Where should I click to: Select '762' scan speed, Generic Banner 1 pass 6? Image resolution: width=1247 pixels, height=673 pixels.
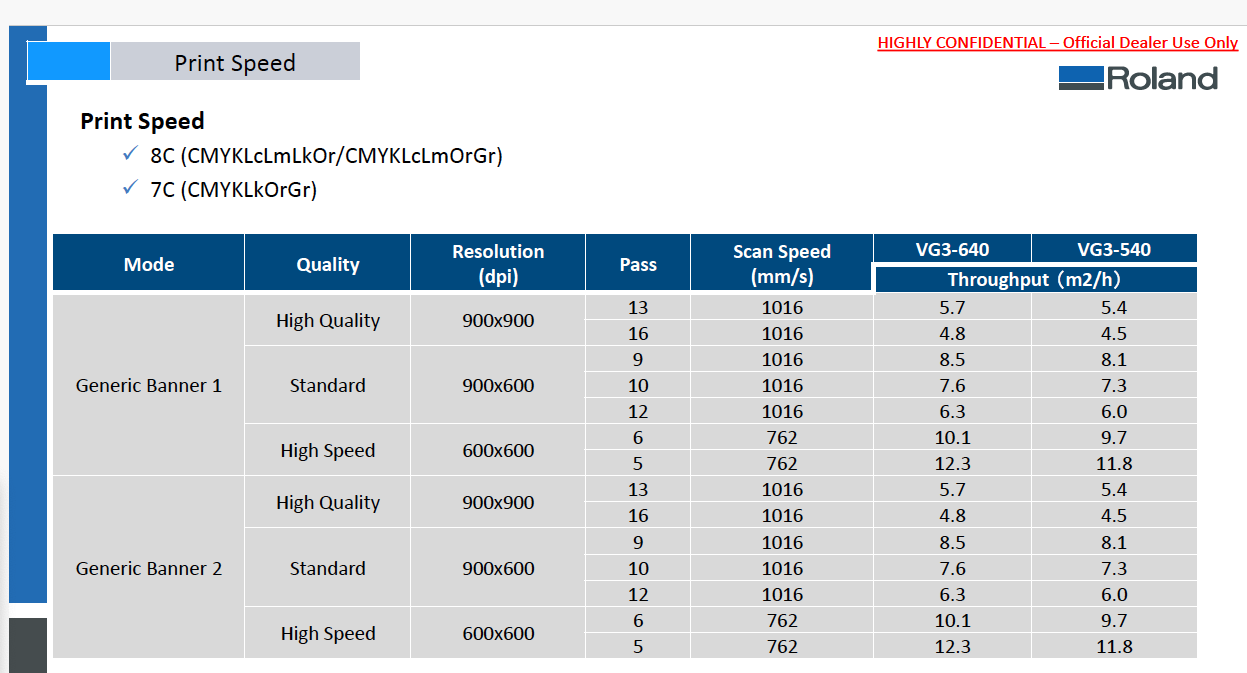point(782,437)
